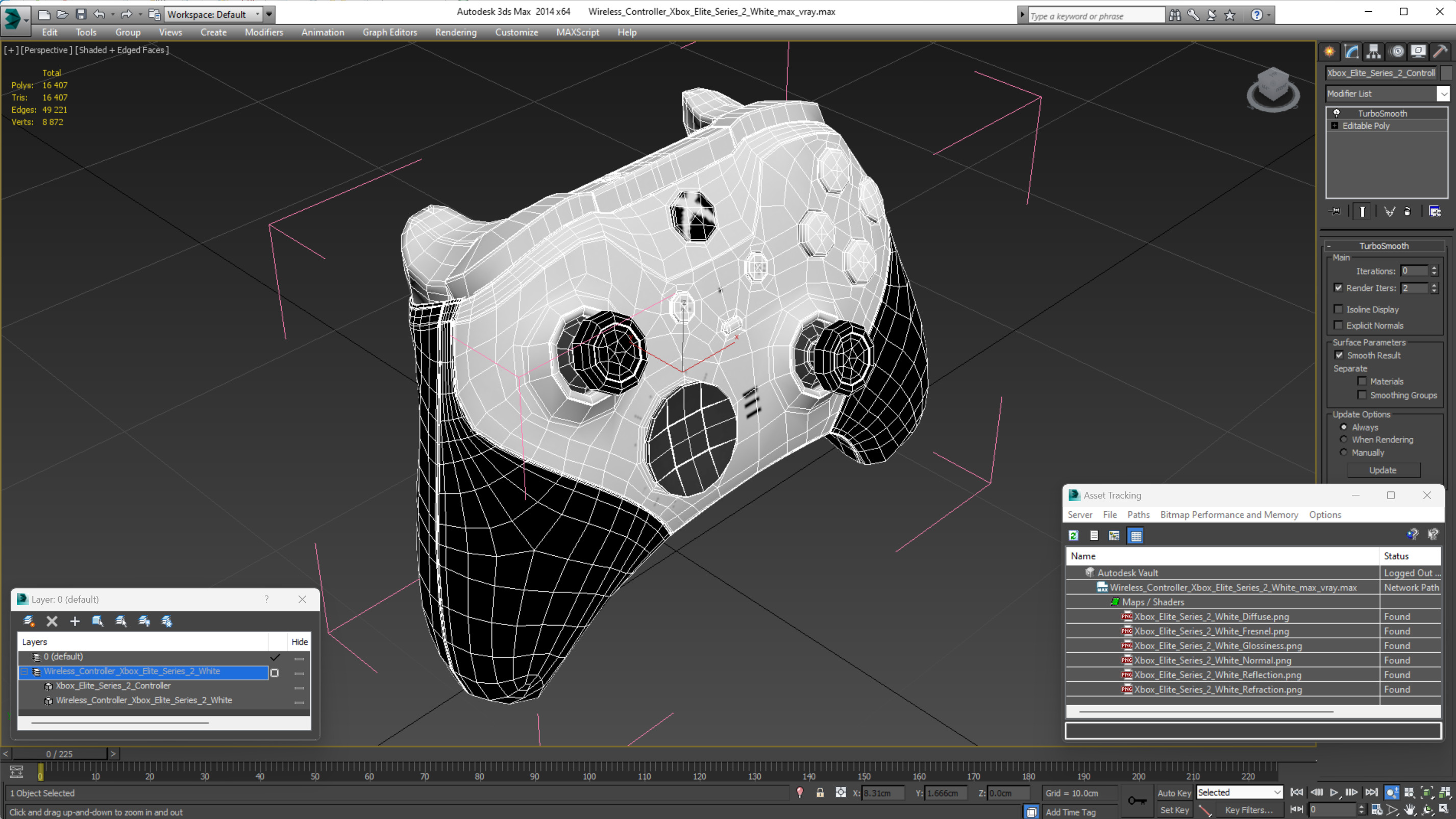Click the Redo arrow icon
Viewport: 1456px width, 819px height.
point(127,14)
